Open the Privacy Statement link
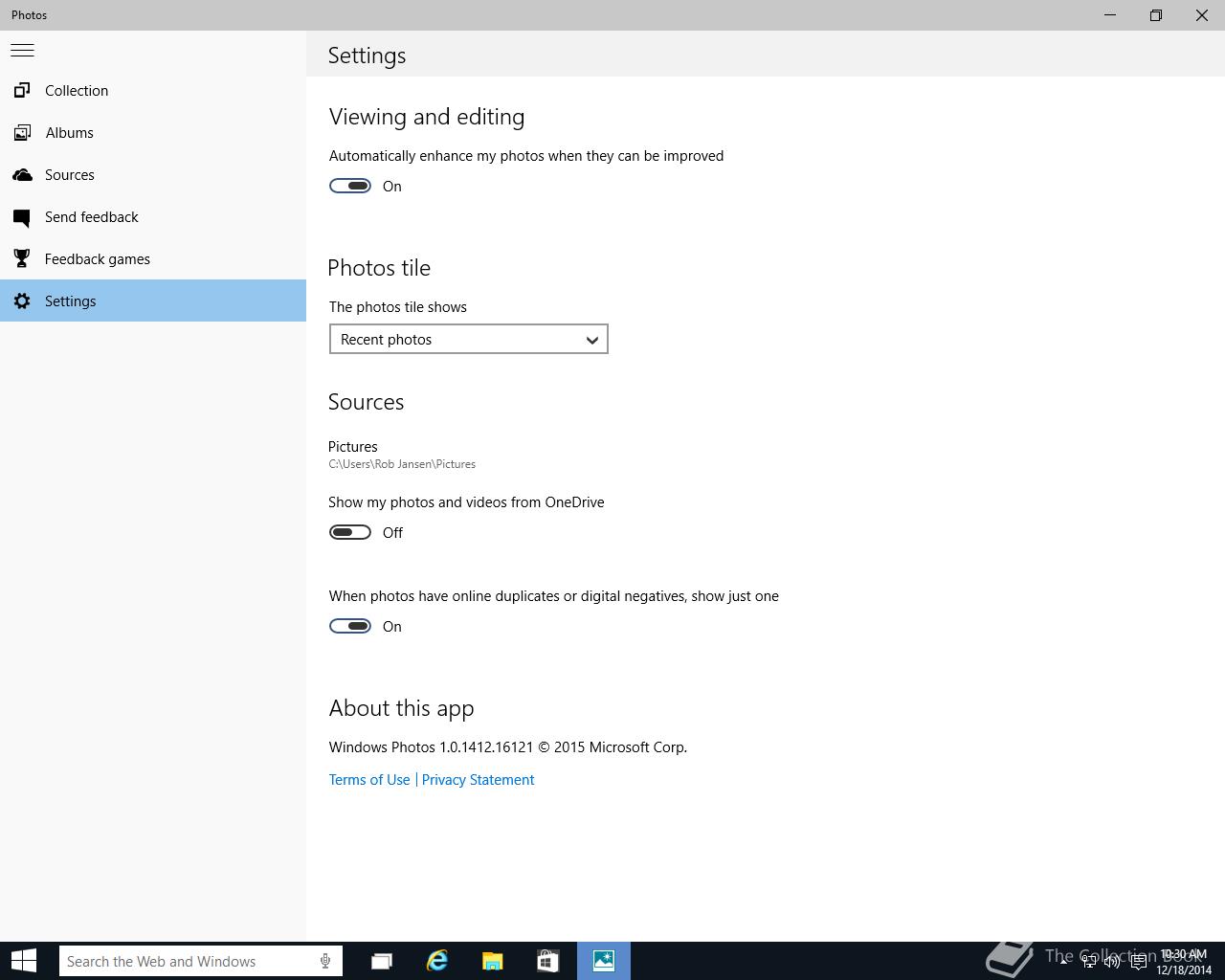The width and height of the screenshot is (1225, 980). [x=478, y=780]
